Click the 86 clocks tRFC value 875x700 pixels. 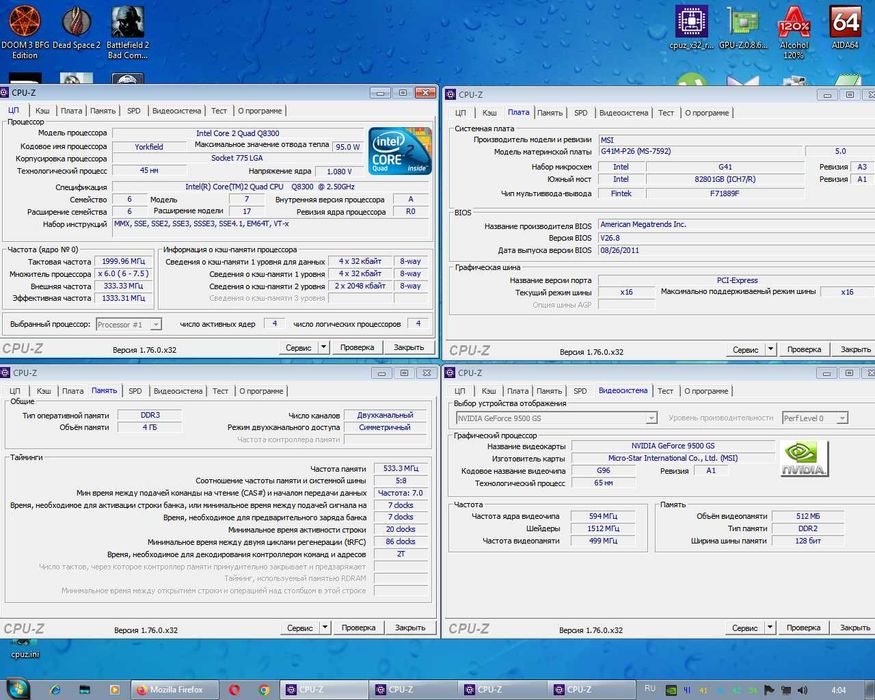click(x=401, y=541)
